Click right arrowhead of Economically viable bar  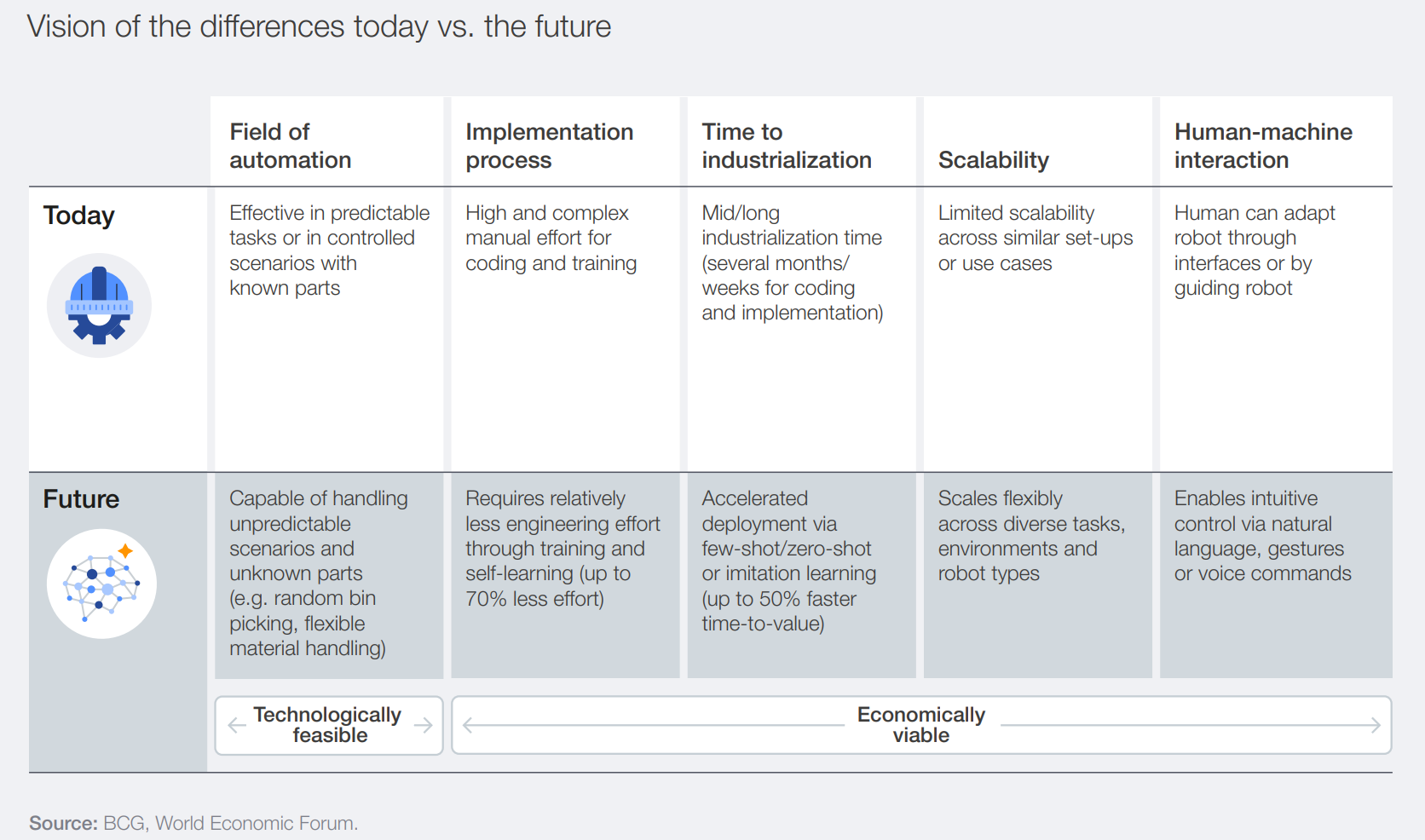[1375, 725]
